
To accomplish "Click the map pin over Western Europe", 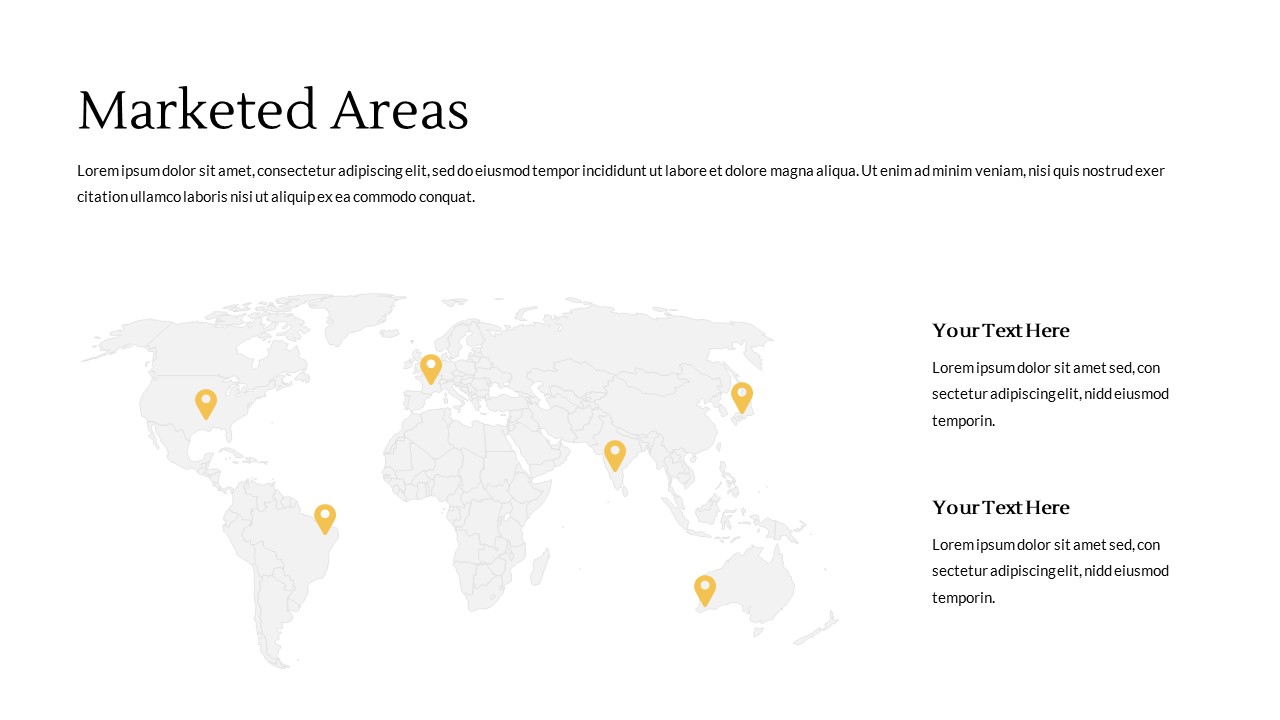I will 431,369.
